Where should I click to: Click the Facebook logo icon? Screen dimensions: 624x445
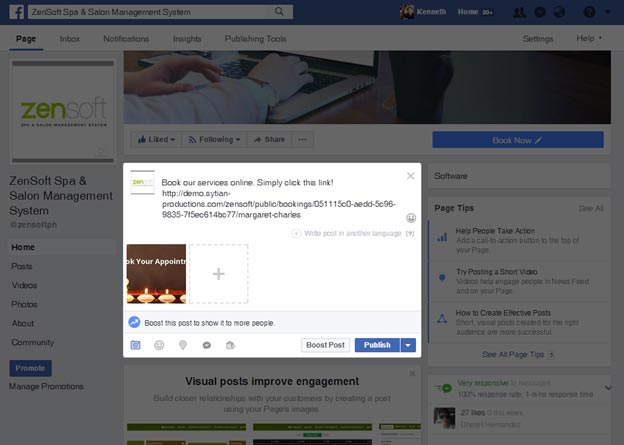coord(17,12)
